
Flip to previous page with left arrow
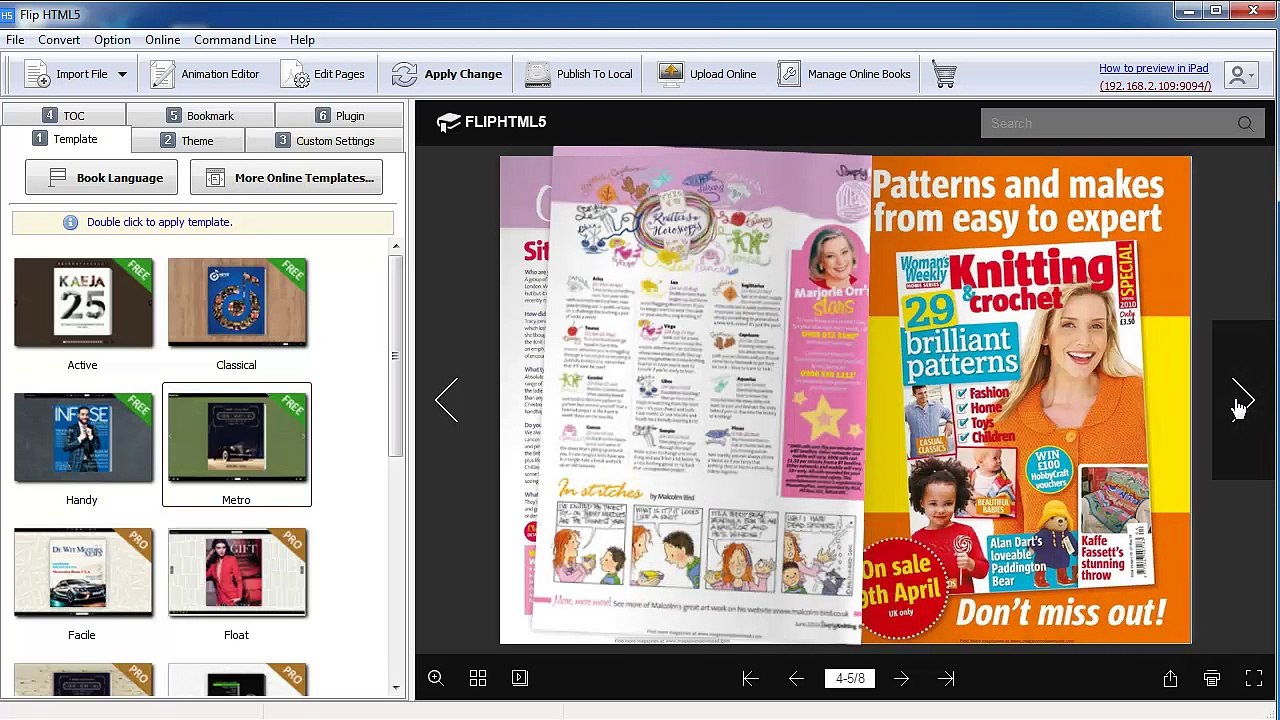click(446, 401)
